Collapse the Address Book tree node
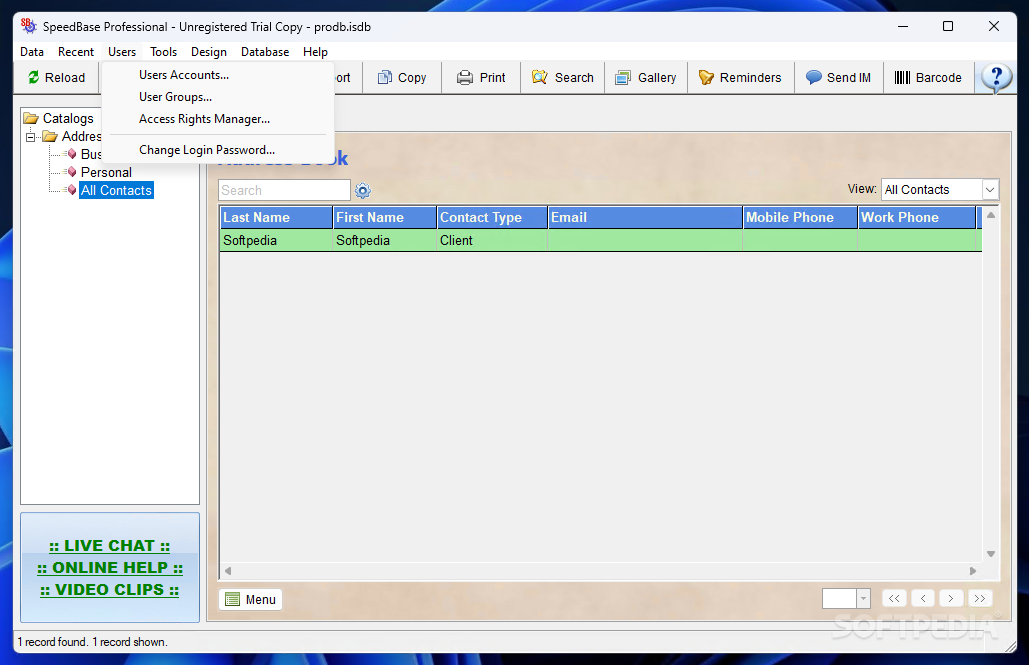Viewport: 1029px width, 665px height. (30, 137)
